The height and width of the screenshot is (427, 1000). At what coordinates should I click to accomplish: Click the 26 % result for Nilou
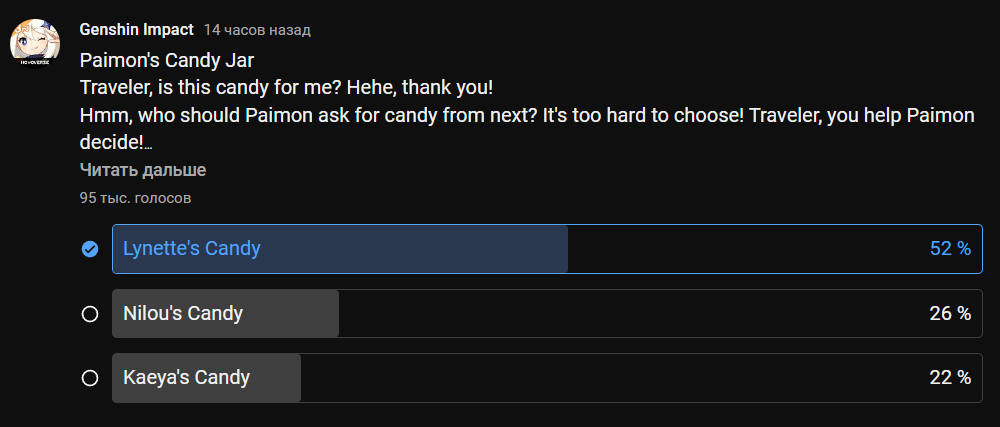950,314
